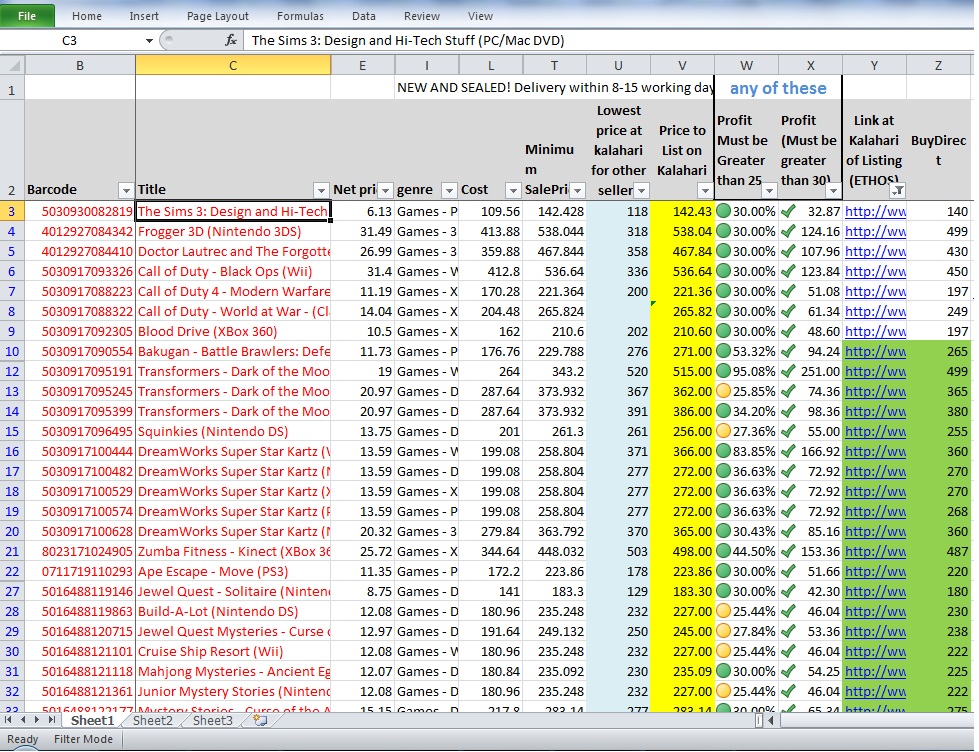Select profit percent cell 83.85%
The image size is (979, 752).
point(746,452)
